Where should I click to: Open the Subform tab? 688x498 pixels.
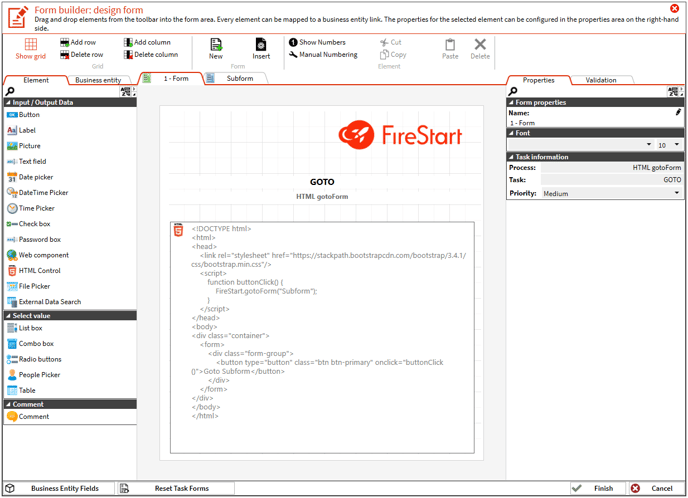(x=236, y=78)
